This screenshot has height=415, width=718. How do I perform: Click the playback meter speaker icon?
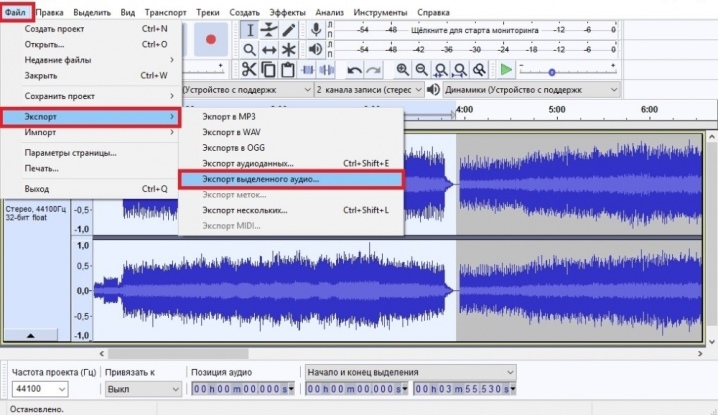point(315,49)
